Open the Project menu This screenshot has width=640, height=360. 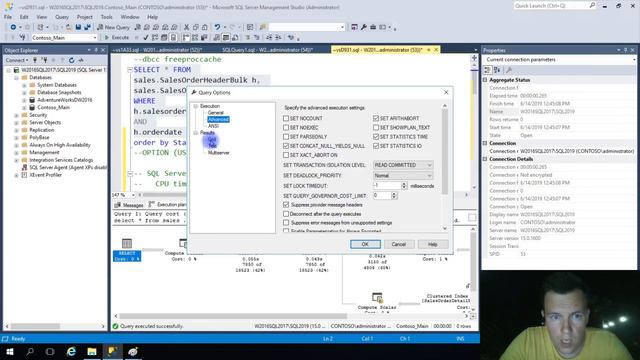[x=84, y=17]
